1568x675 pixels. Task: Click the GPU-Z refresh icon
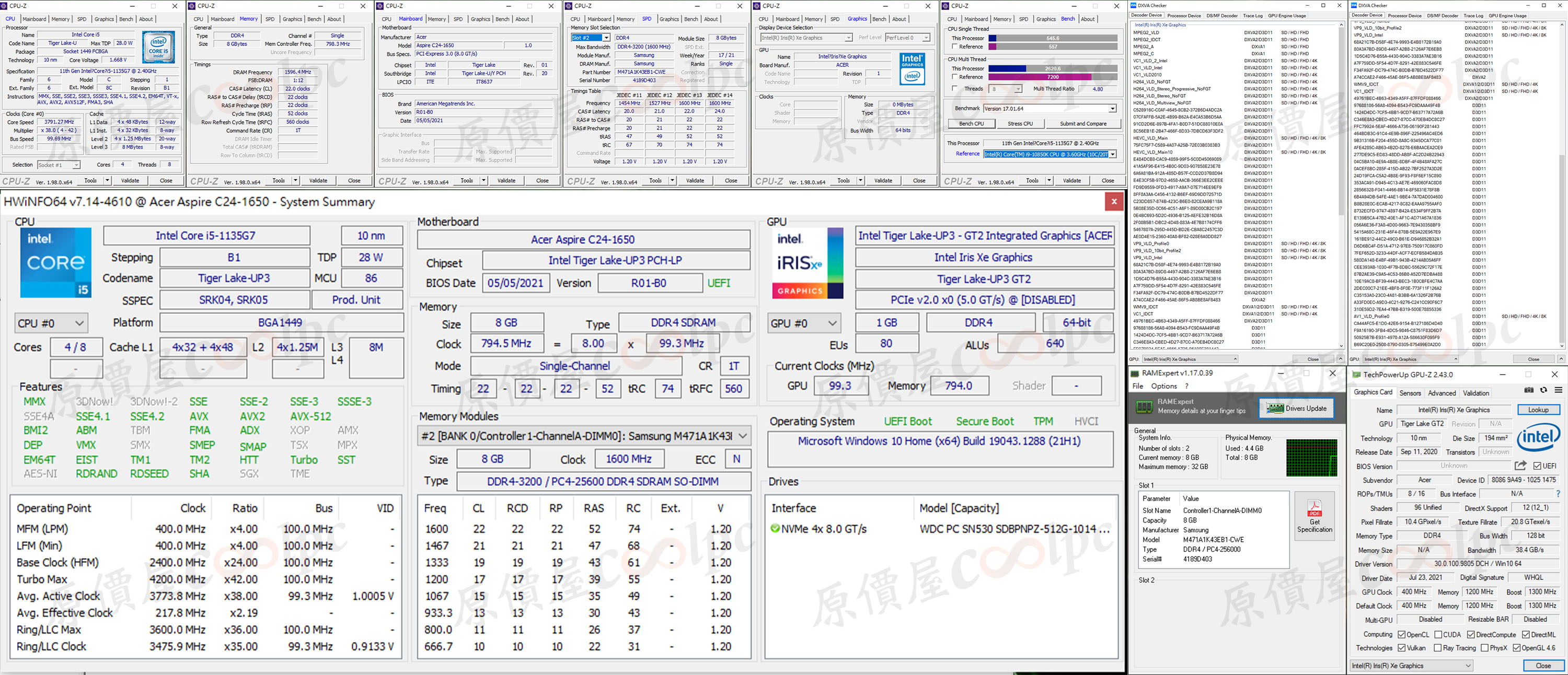click(x=1543, y=390)
